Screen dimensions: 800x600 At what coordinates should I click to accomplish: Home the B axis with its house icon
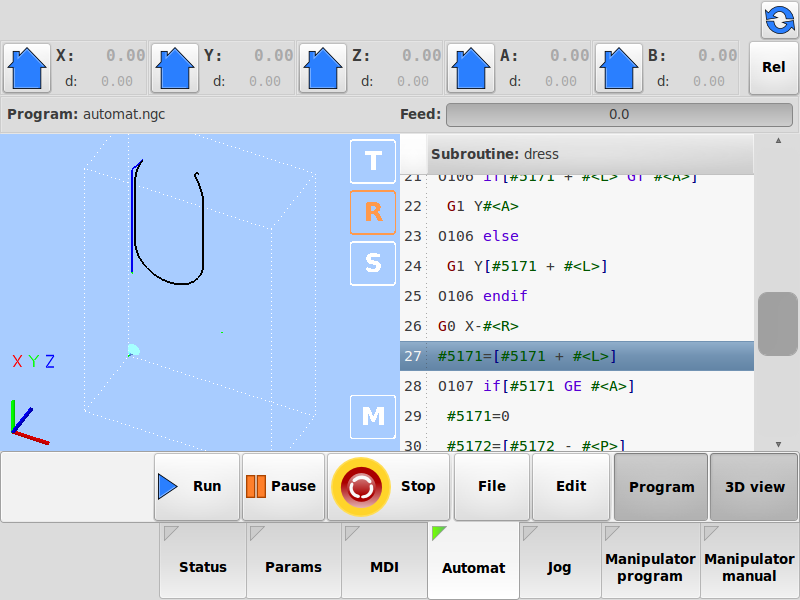click(x=619, y=68)
